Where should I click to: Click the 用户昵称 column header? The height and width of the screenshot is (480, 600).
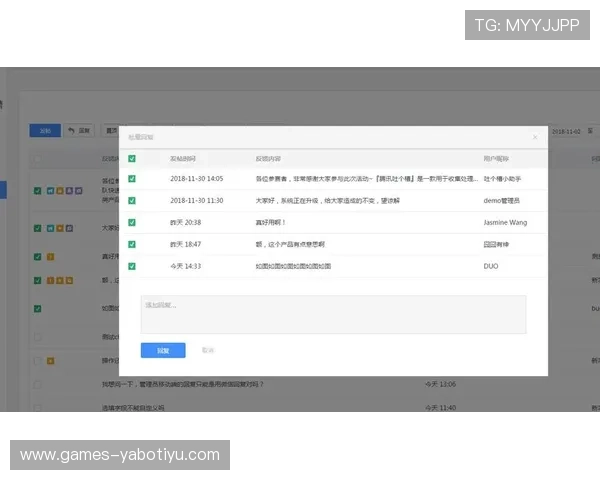(496, 158)
